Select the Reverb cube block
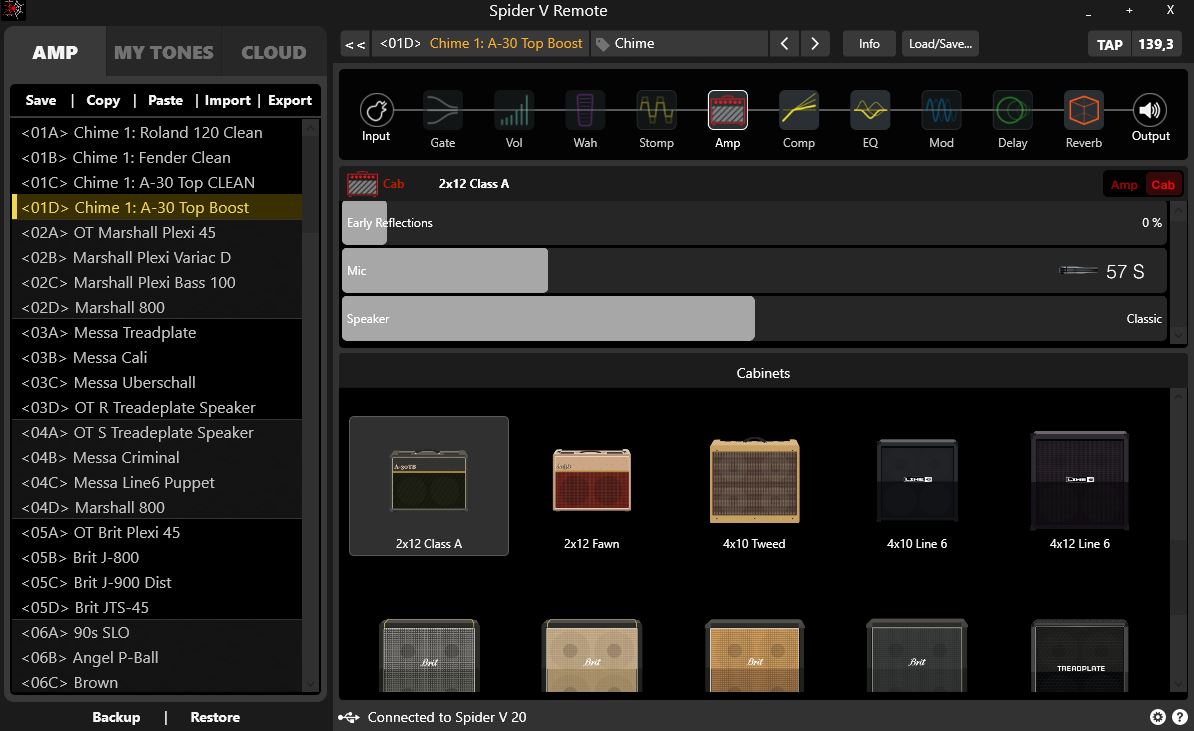Image resolution: width=1194 pixels, height=731 pixels. point(1084,111)
